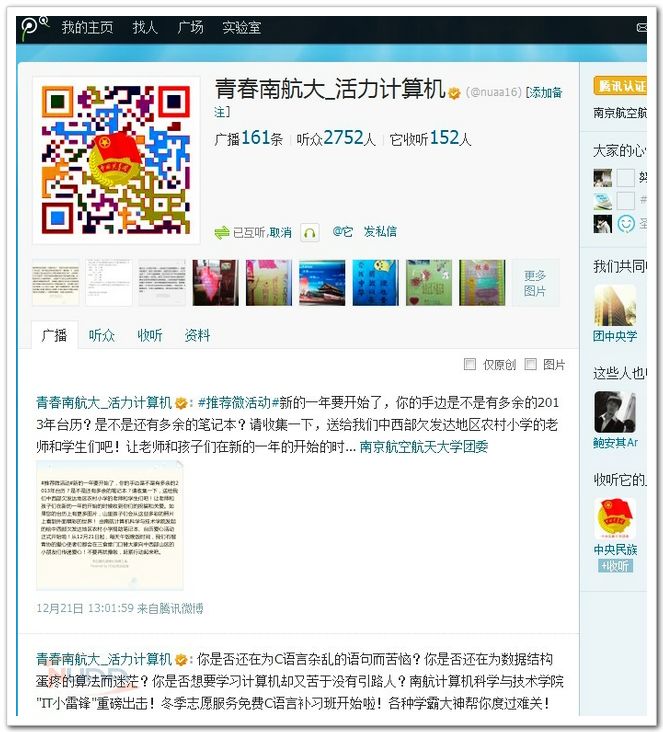Click the verification badge beside the profile name
The height and width of the screenshot is (732, 663).
point(454,93)
